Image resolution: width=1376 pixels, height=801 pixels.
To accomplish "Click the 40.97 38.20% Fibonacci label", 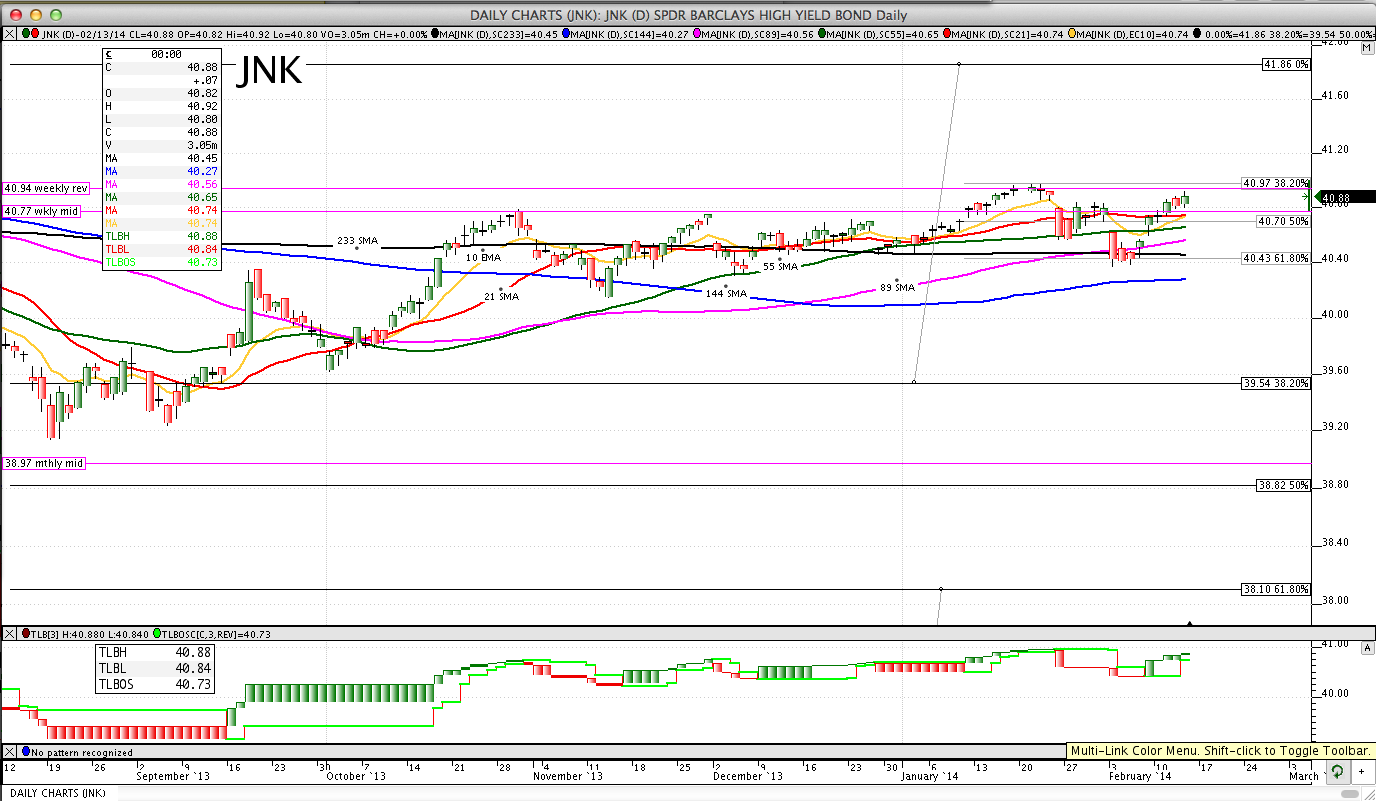I will coord(1276,183).
